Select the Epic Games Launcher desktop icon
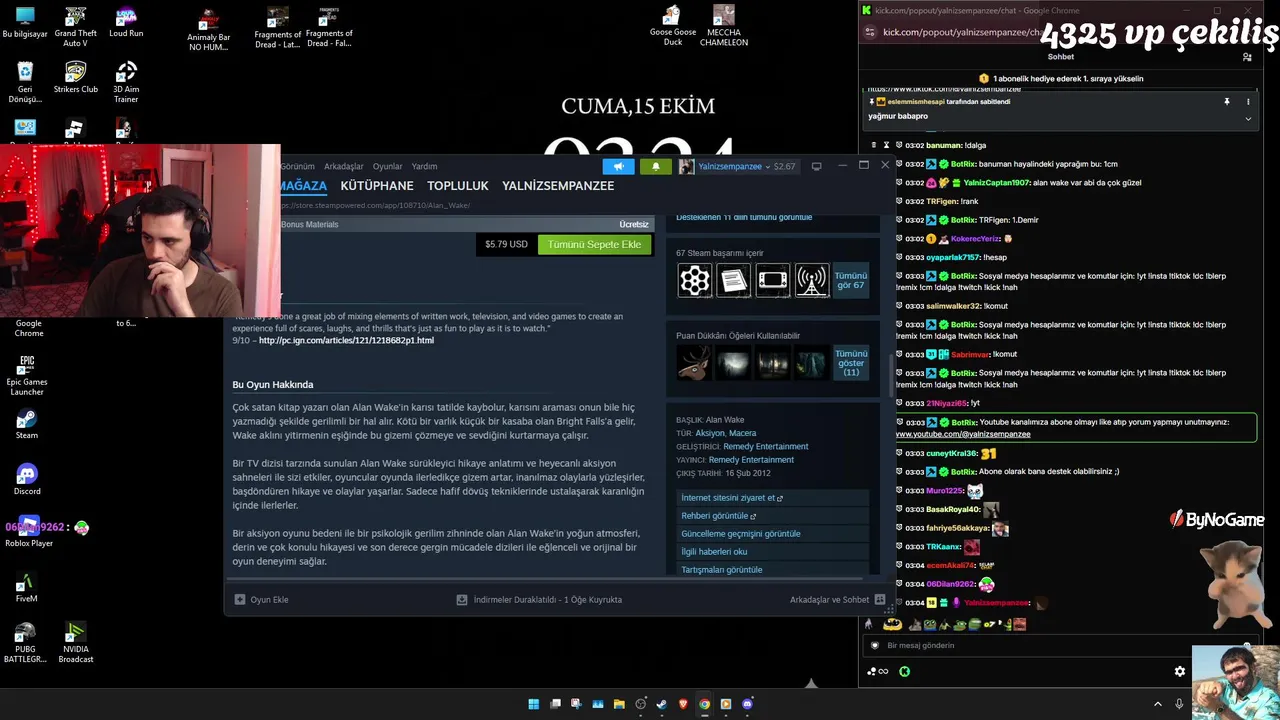Viewport: 1280px width, 720px height. pyautogui.click(x=27, y=374)
